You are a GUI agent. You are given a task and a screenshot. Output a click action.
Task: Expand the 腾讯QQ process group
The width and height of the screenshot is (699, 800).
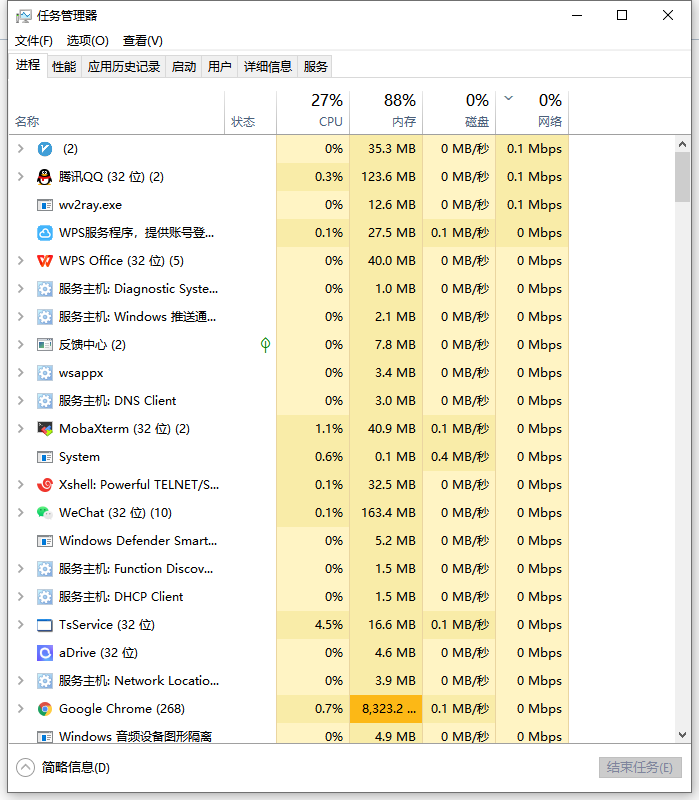point(20,177)
